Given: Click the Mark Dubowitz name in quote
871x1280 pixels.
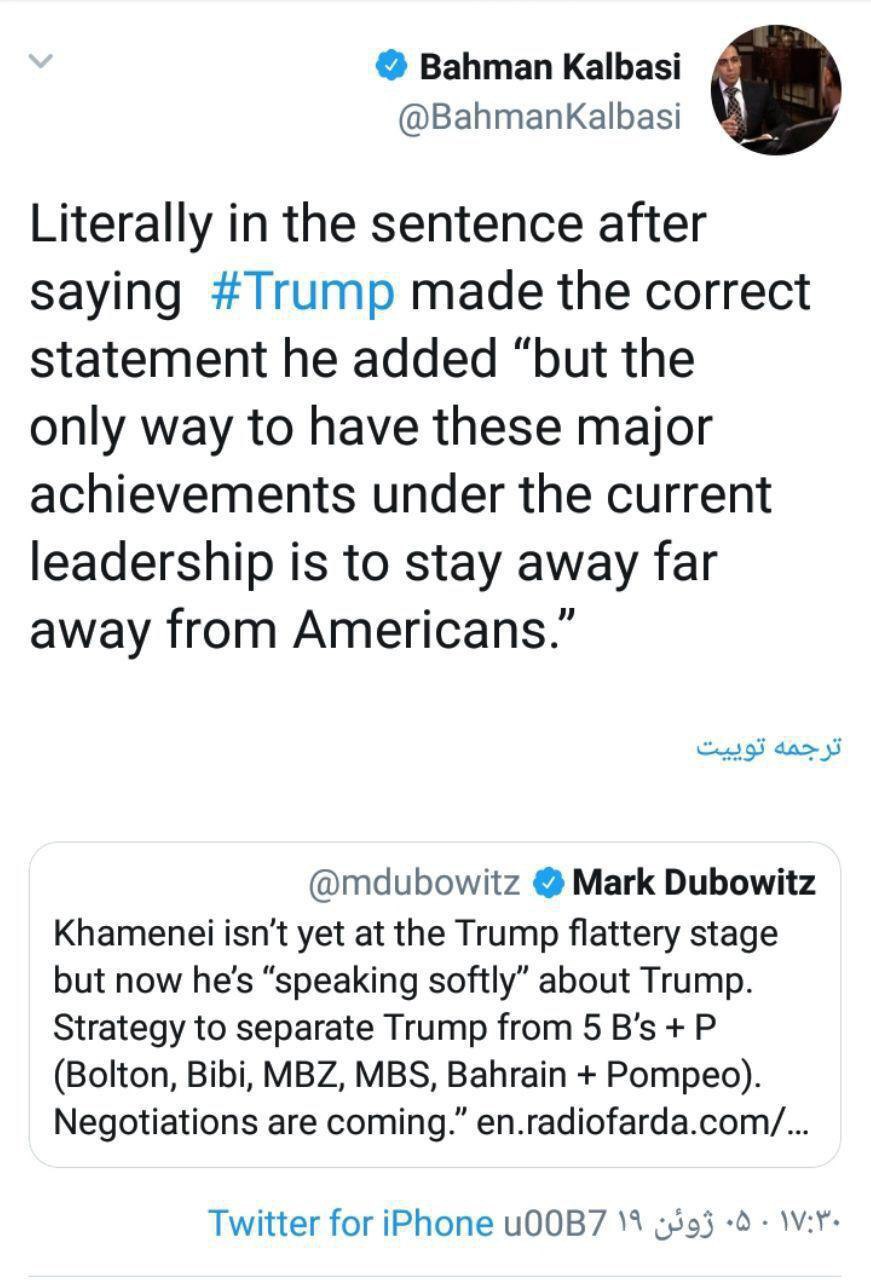Looking at the screenshot, I should [x=694, y=883].
